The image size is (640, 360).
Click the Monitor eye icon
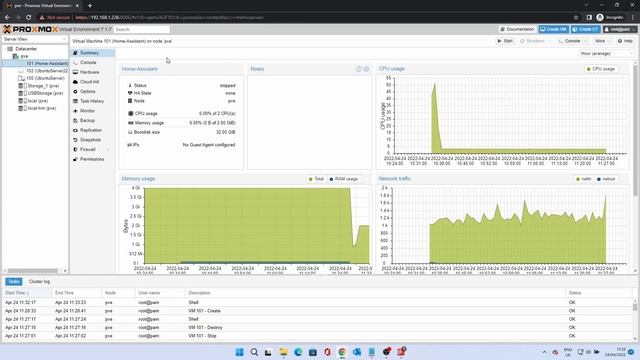click(x=75, y=111)
